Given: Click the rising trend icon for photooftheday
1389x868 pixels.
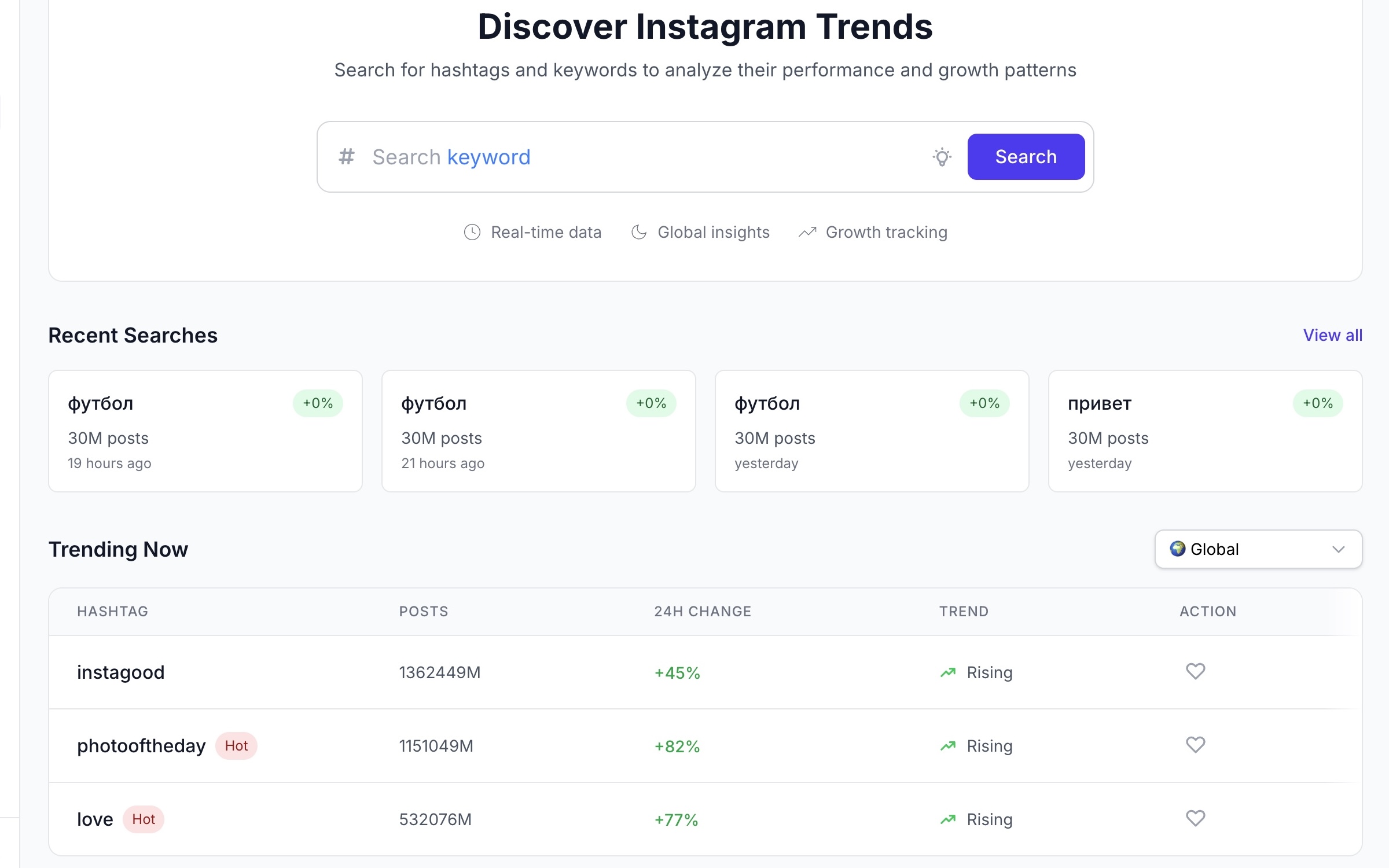Looking at the screenshot, I should (948, 746).
